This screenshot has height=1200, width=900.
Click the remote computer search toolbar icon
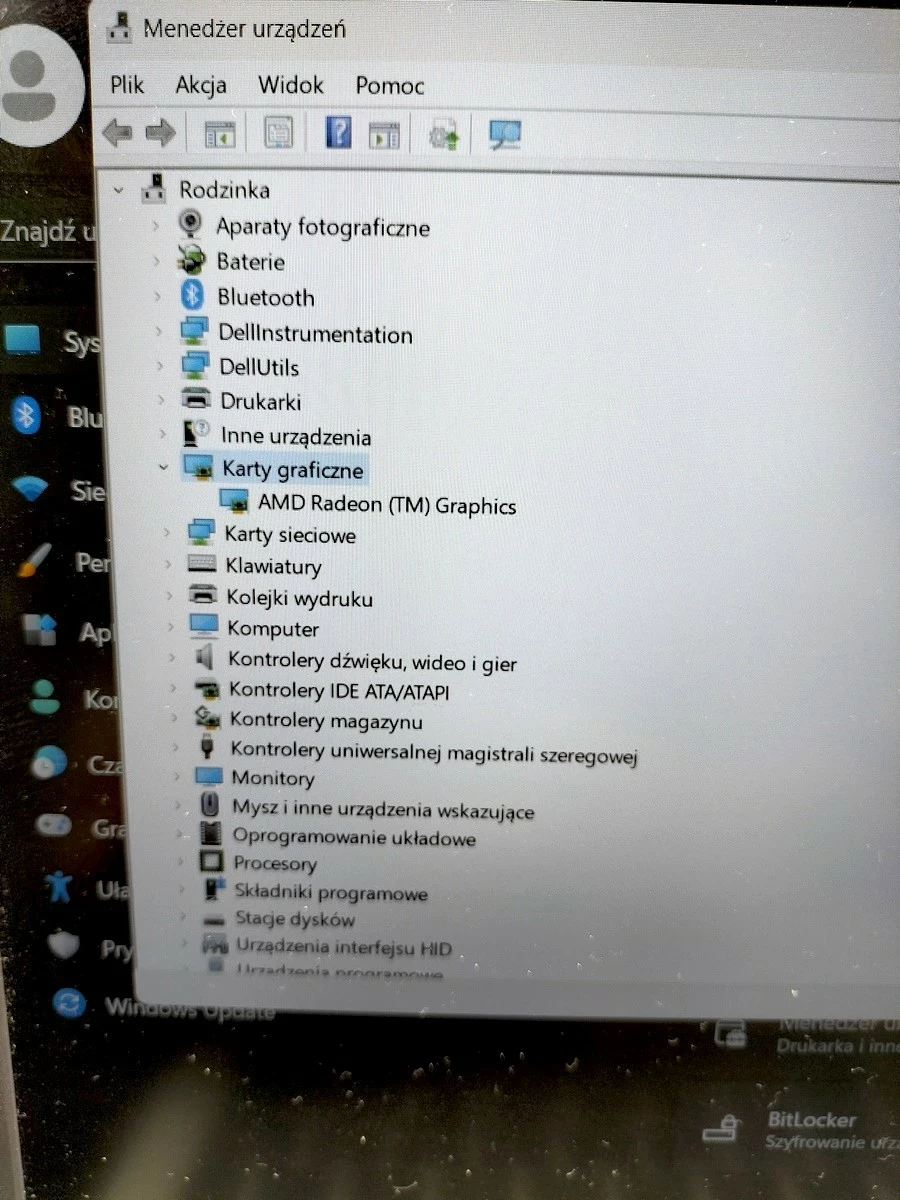(504, 132)
